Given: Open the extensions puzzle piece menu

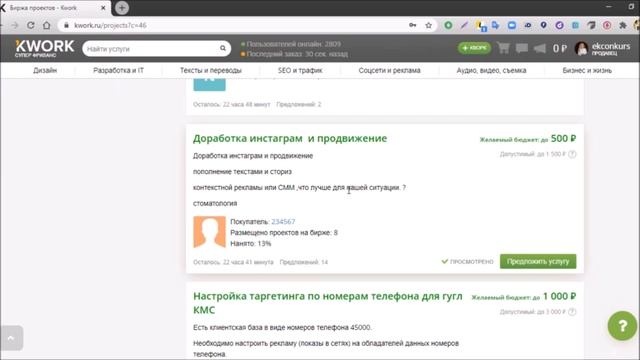Looking at the screenshot, I should 622,25.
